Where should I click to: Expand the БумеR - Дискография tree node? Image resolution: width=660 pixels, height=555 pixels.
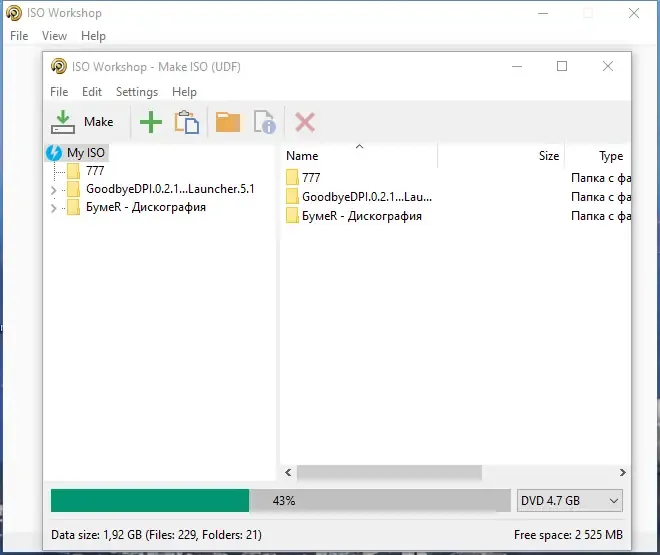coord(53,208)
